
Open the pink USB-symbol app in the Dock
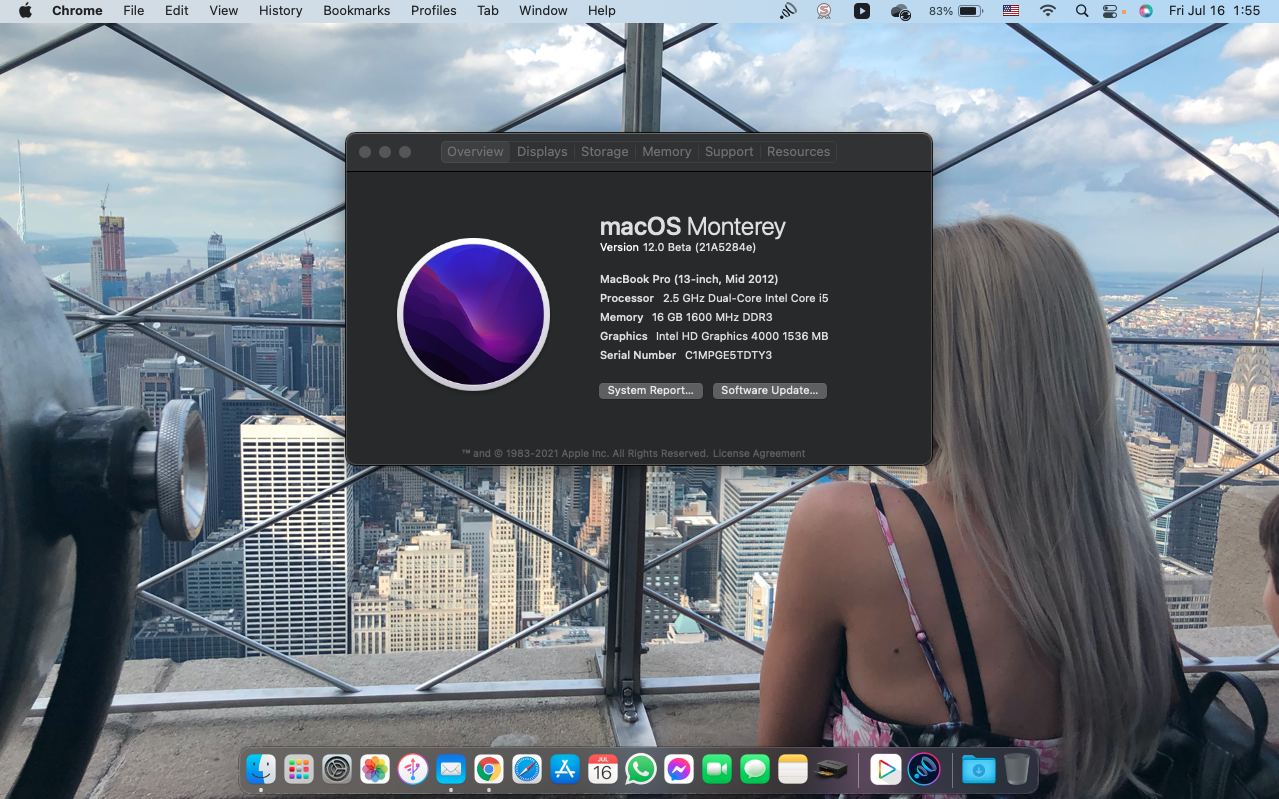coord(413,769)
